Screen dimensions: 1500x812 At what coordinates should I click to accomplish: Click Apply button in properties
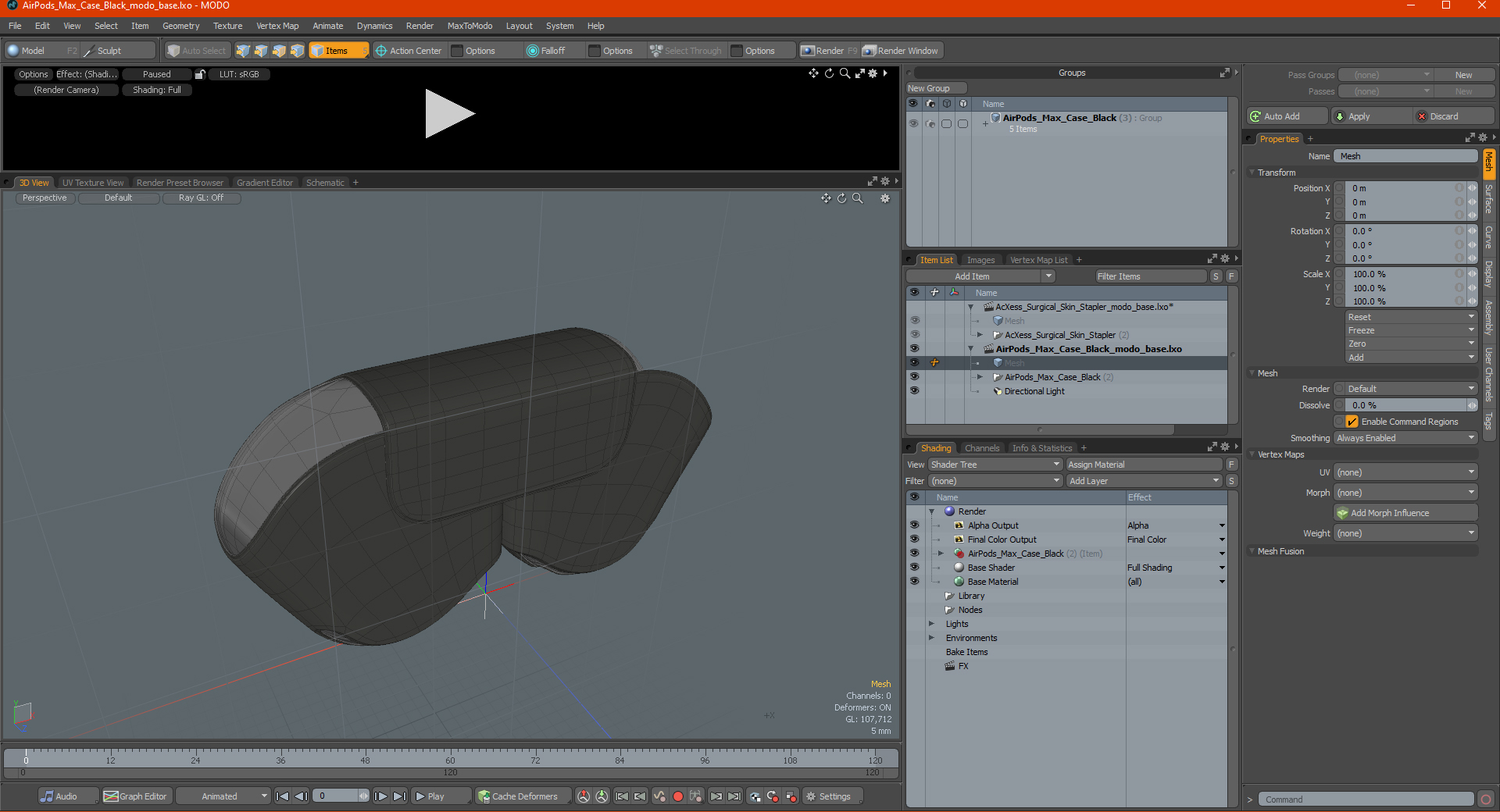coord(1371,116)
